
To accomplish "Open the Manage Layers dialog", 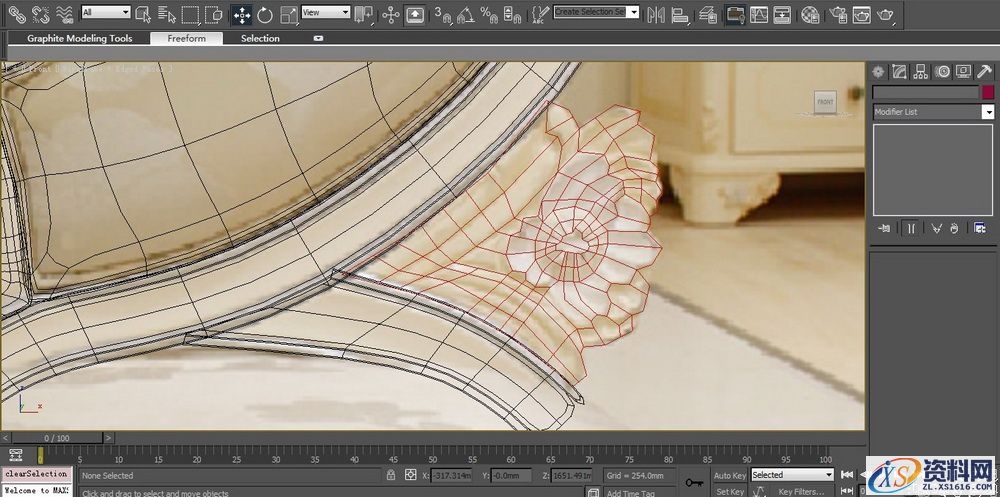I will [x=707, y=14].
